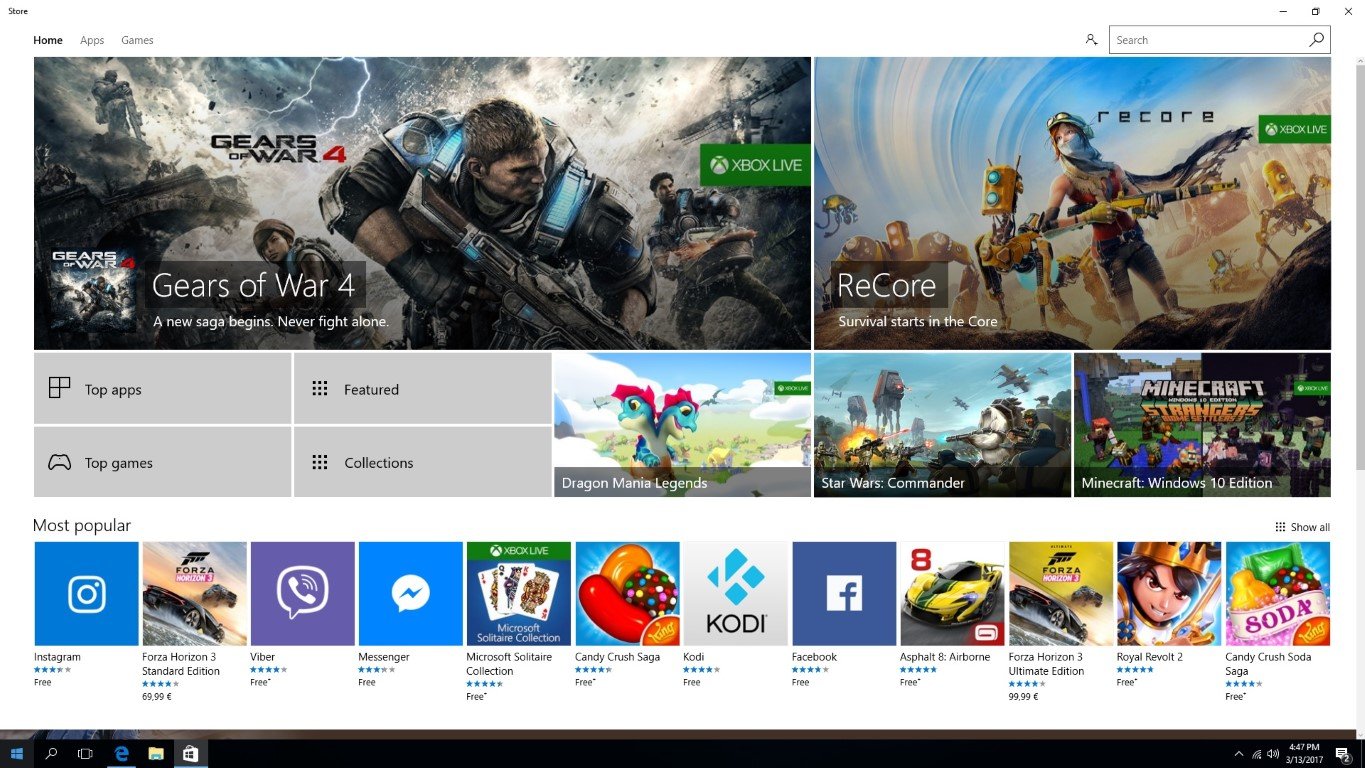Open the Windows Start menu
Image resolution: width=1365 pixels, height=768 pixels.
[x=16, y=753]
